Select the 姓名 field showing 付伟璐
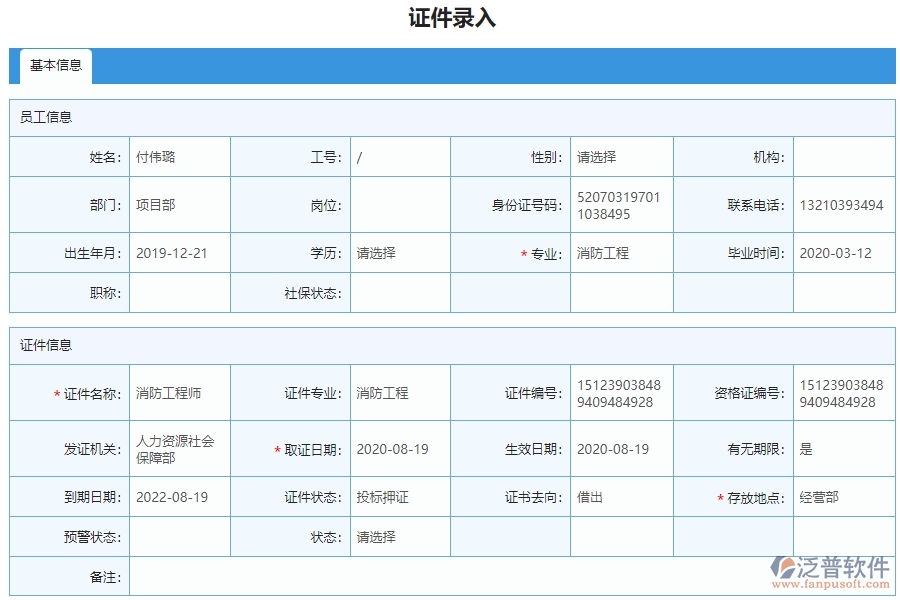 180,156
